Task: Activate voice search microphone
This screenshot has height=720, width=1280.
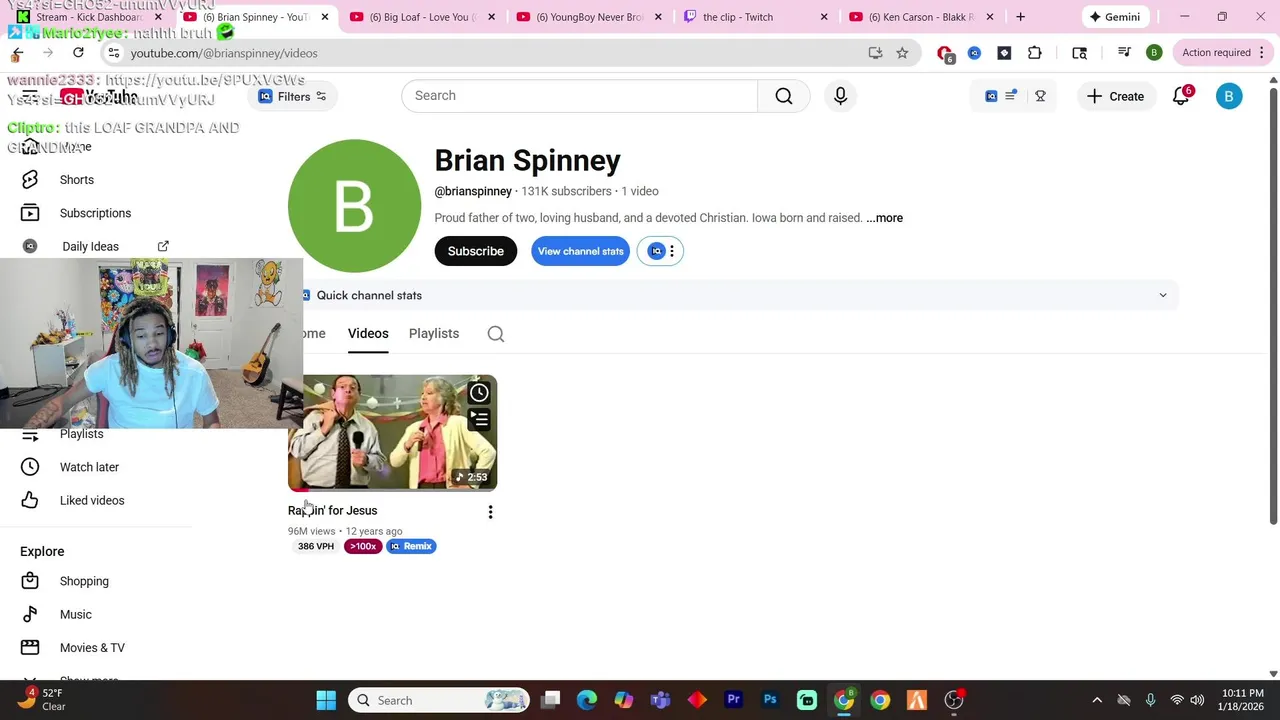Action: click(840, 96)
